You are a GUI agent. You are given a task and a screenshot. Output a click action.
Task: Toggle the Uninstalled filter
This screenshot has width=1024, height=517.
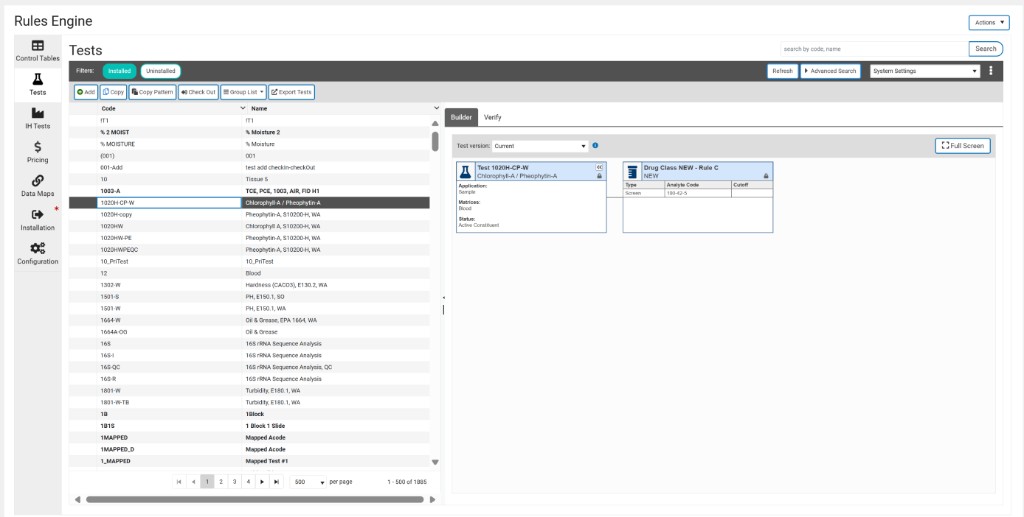click(x=161, y=70)
